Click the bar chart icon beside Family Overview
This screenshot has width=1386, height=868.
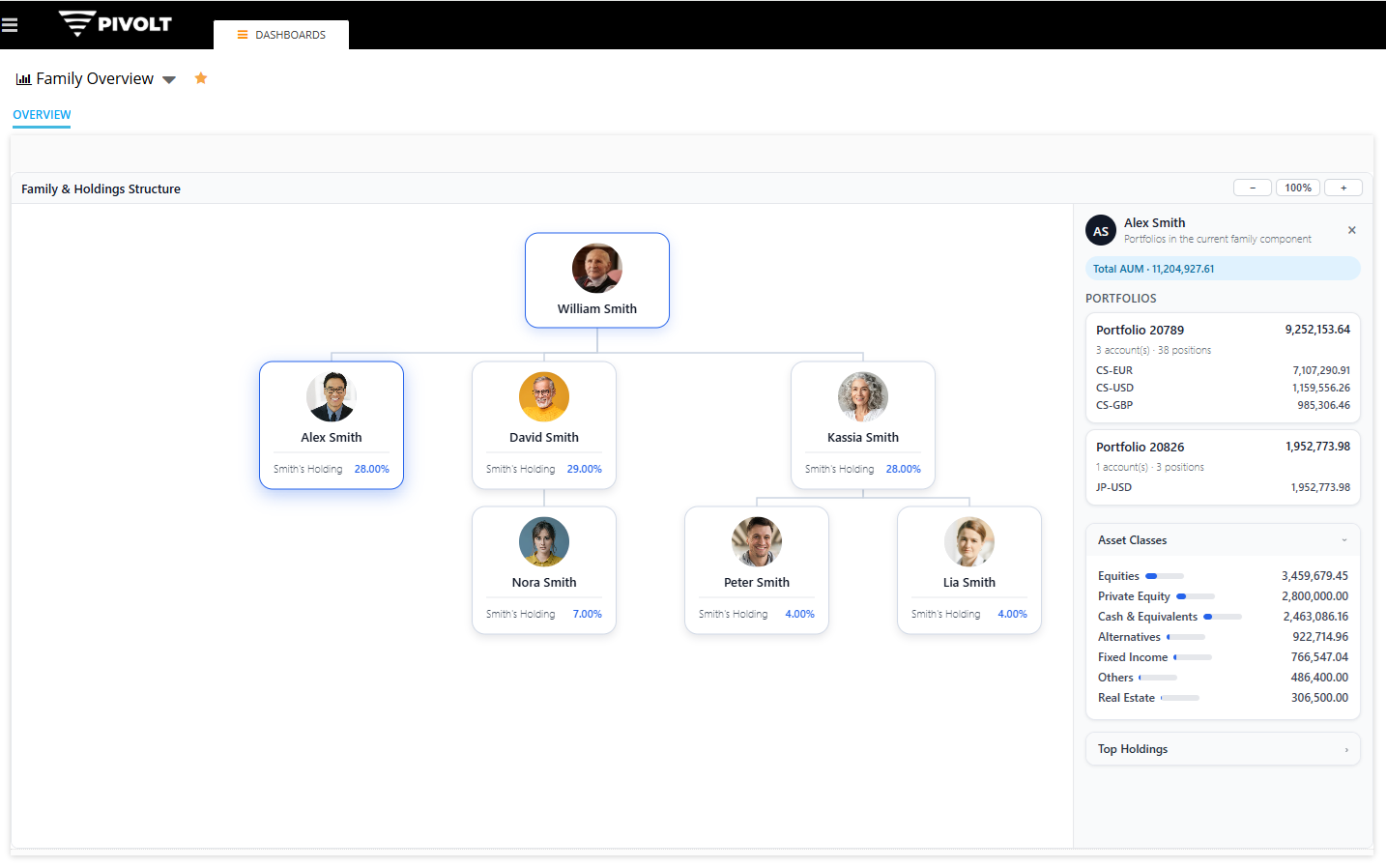23,78
